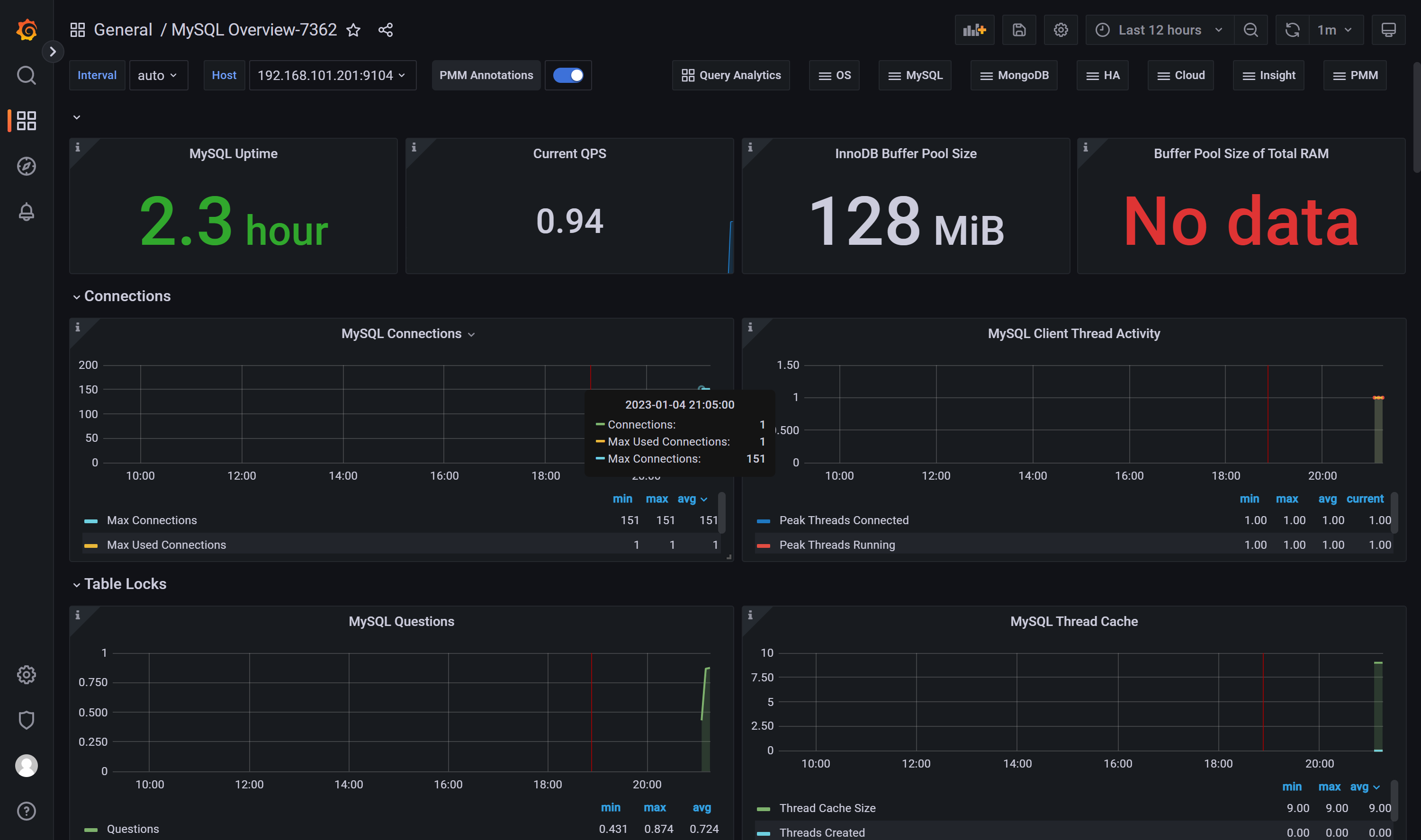This screenshot has width=1421, height=840.
Task: Toggle Peak Threads Running series
Action: coord(837,545)
